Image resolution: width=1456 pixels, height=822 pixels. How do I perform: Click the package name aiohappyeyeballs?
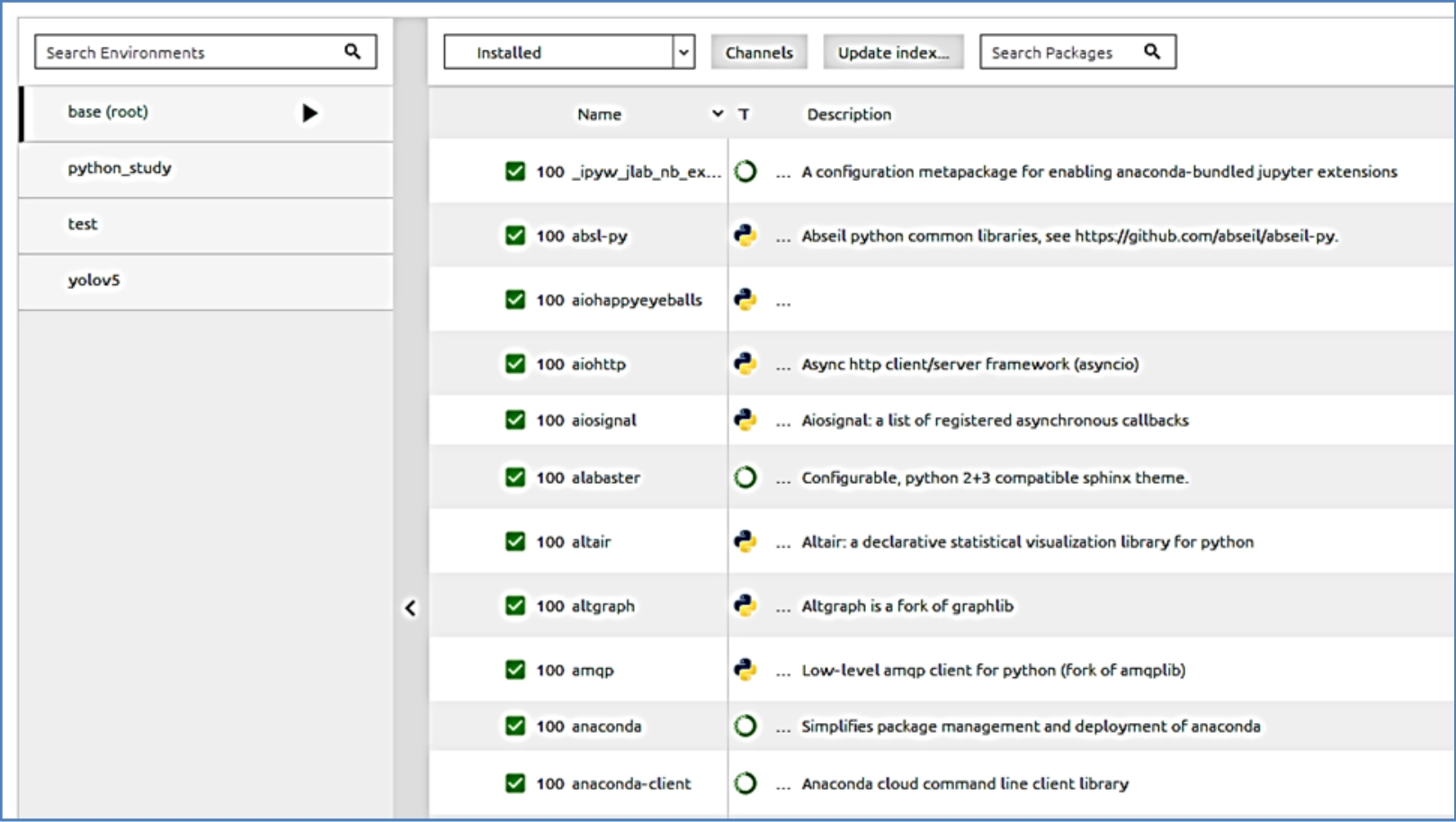[x=637, y=300]
